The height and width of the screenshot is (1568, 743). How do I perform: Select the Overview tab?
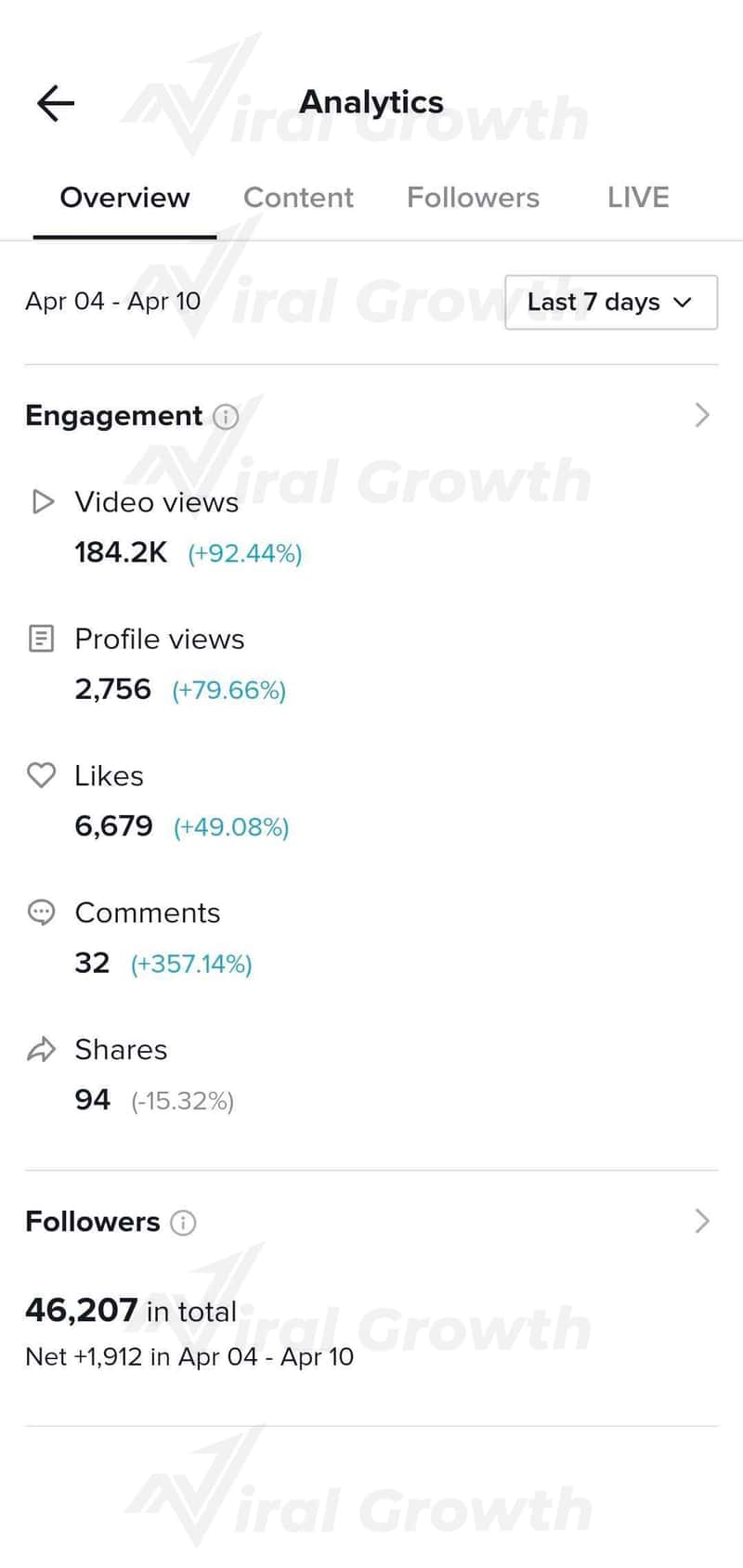coord(124,197)
